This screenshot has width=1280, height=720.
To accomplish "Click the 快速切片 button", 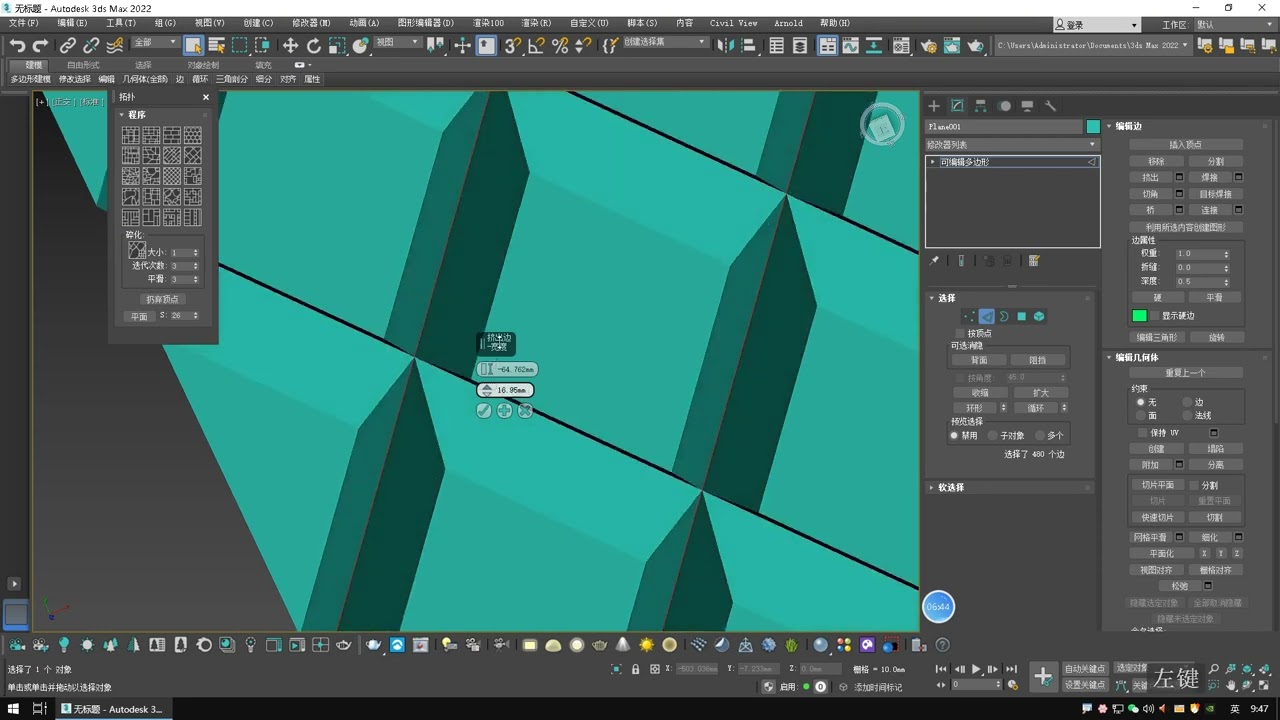I will point(1157,518).
